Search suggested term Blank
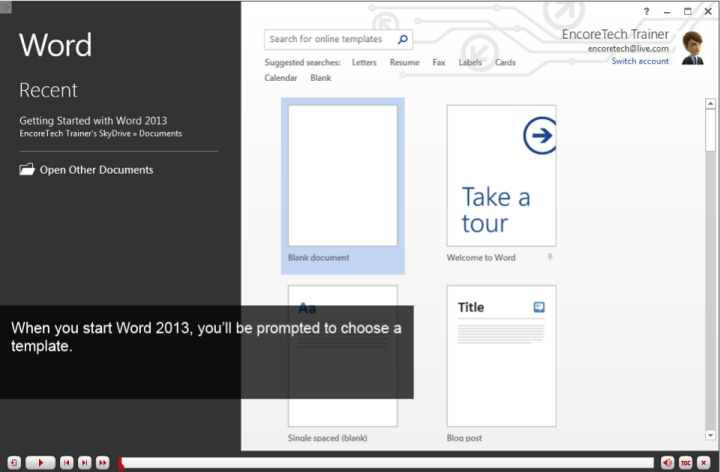 coord(321,78)
